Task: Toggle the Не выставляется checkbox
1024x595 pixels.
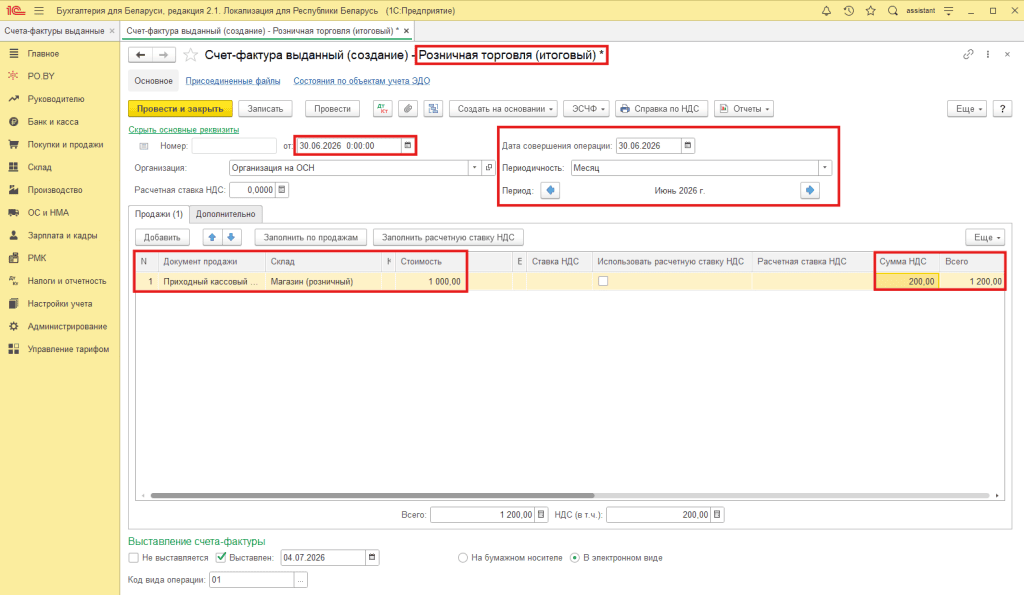Action: tap(134, 557)
